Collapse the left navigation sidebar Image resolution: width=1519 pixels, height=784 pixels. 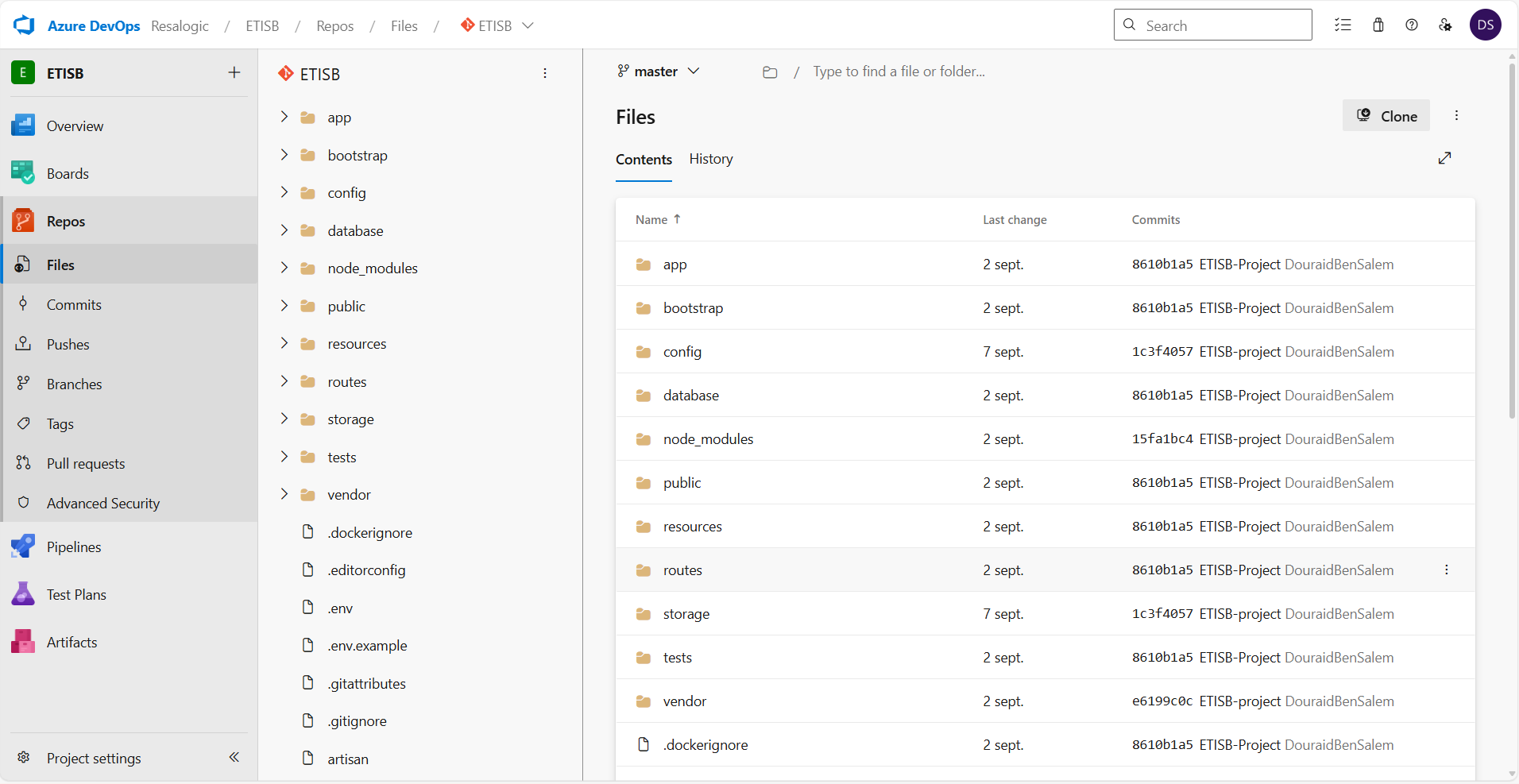234,757
